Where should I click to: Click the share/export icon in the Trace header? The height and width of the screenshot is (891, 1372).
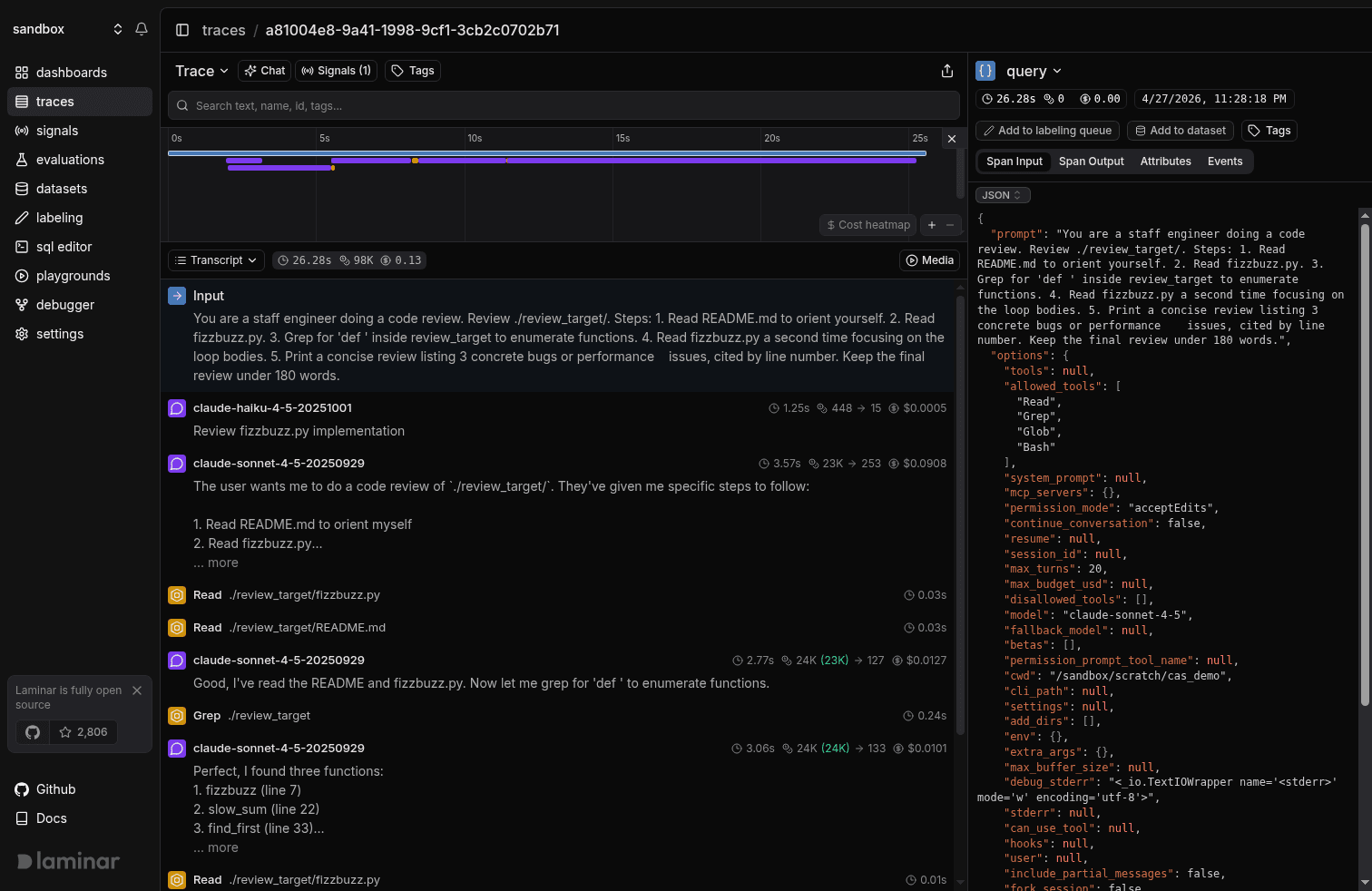click(947, 71)
